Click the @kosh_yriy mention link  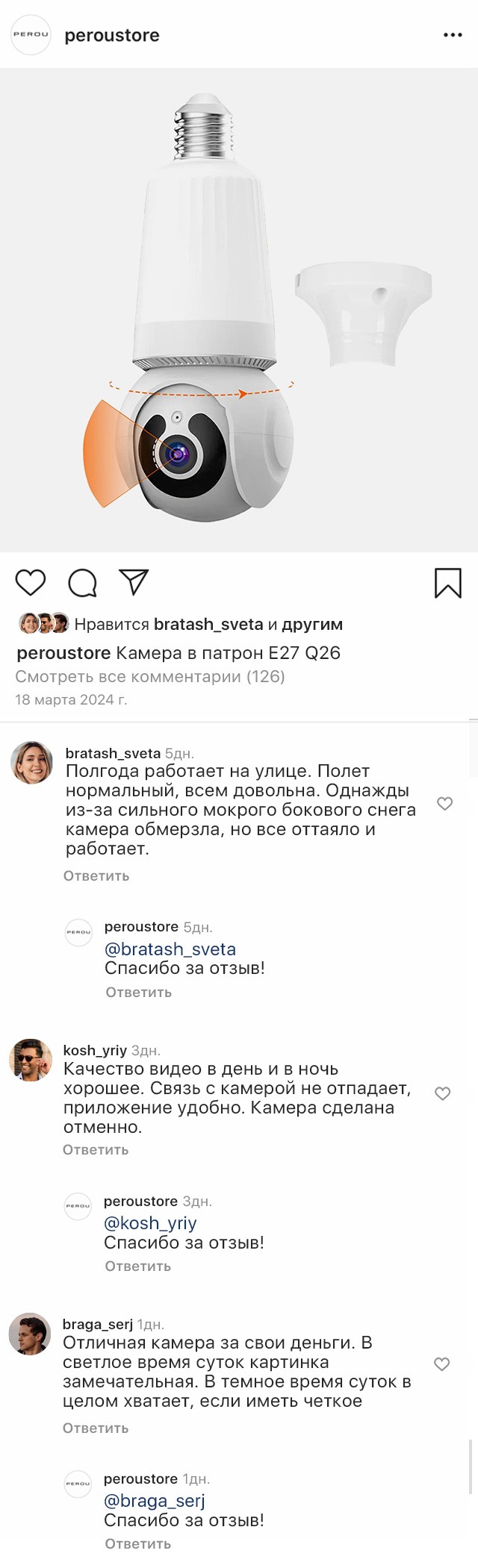pyautogui.click(x=150, y=1223)
